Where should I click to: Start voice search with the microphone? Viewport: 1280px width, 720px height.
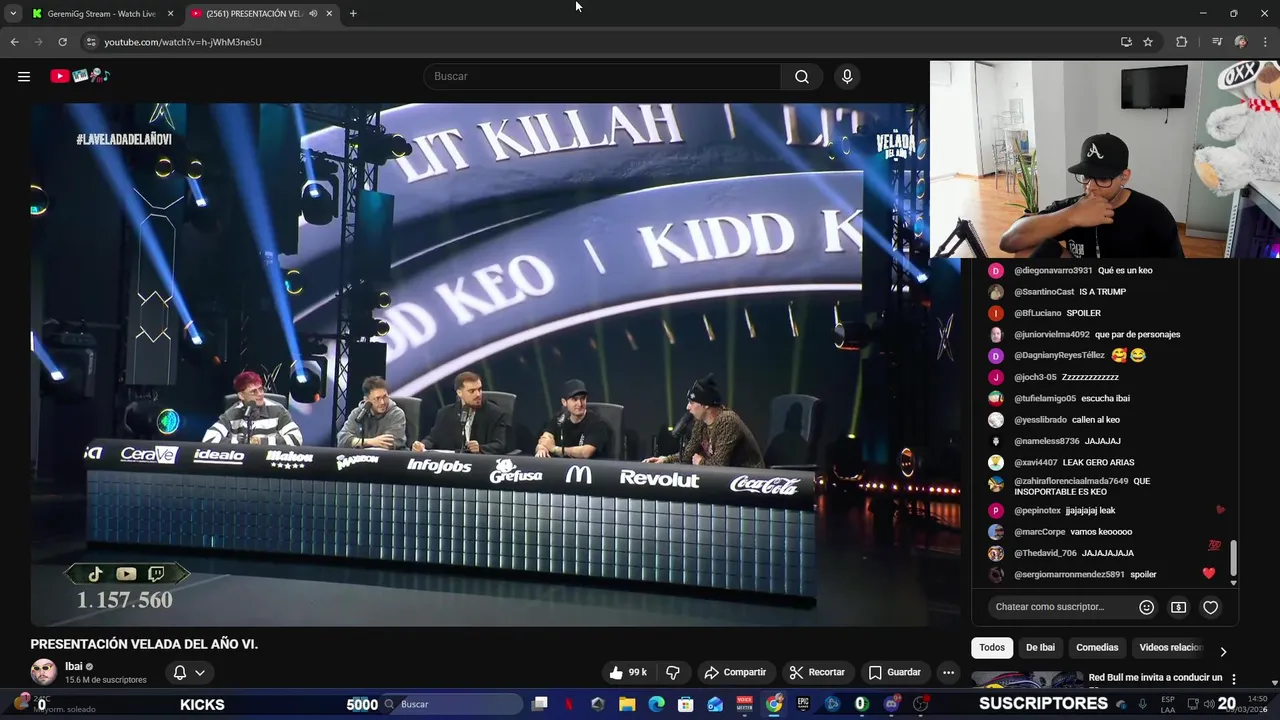point(847,76)
